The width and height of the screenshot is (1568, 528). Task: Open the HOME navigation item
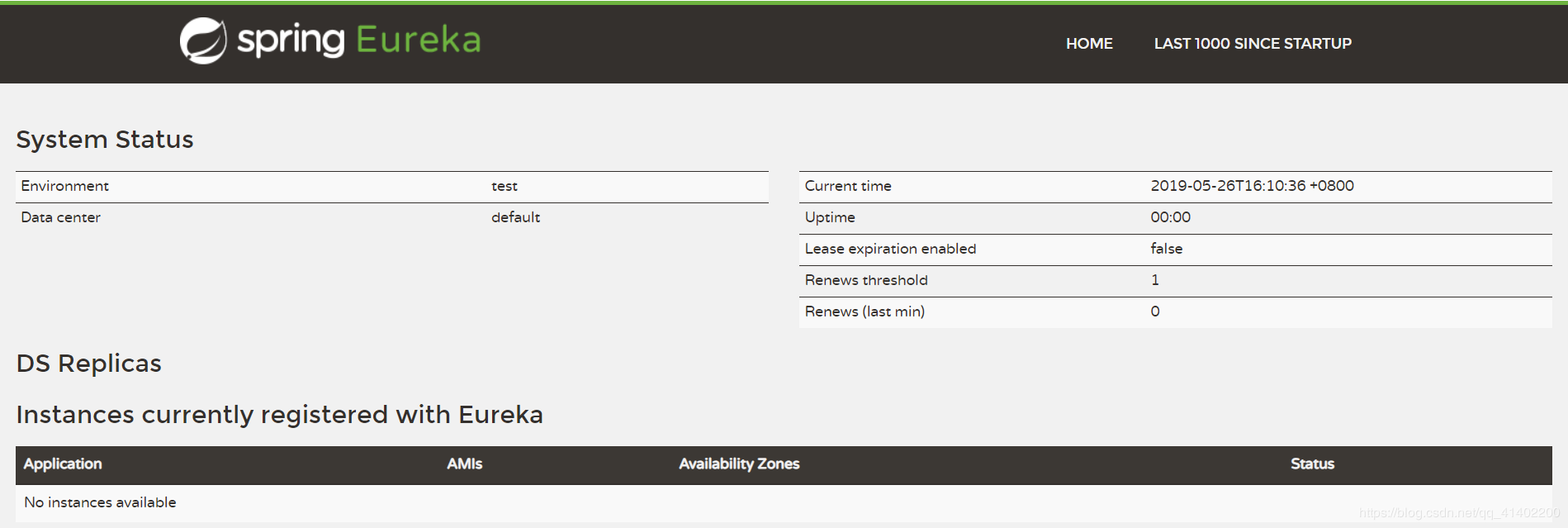1089,44
